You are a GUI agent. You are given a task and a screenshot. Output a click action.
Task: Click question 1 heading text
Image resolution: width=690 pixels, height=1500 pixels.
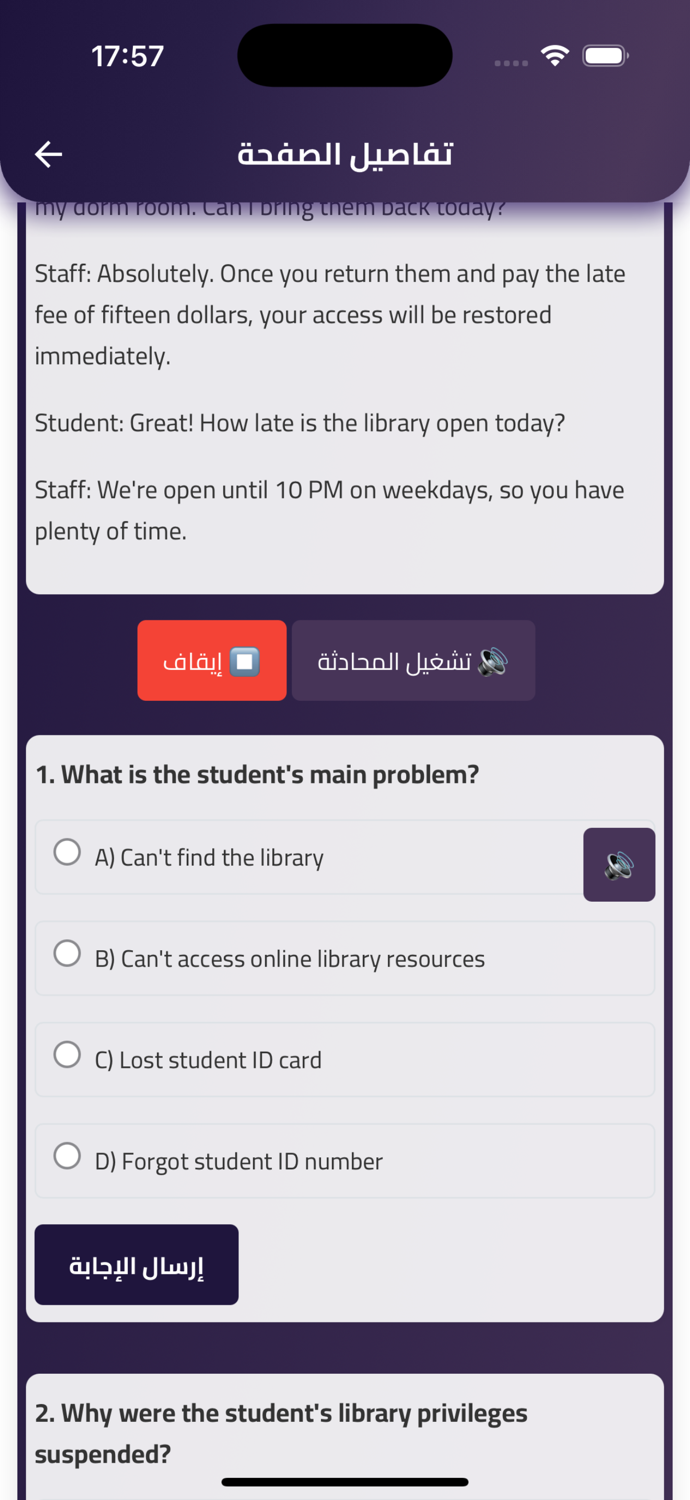[x=257, y=774]
